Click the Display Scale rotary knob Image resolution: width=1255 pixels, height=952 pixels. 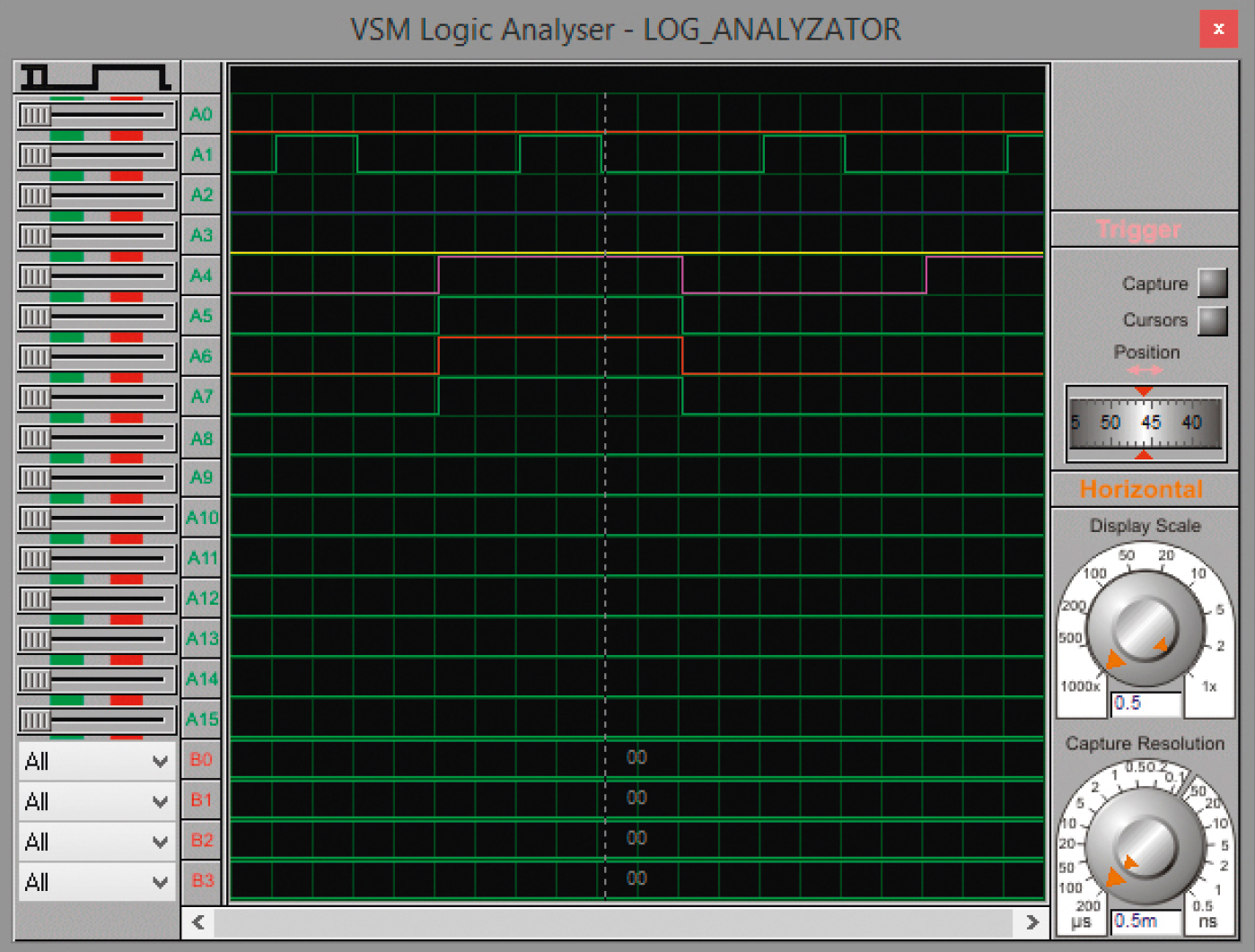(x=1144, y=628)
